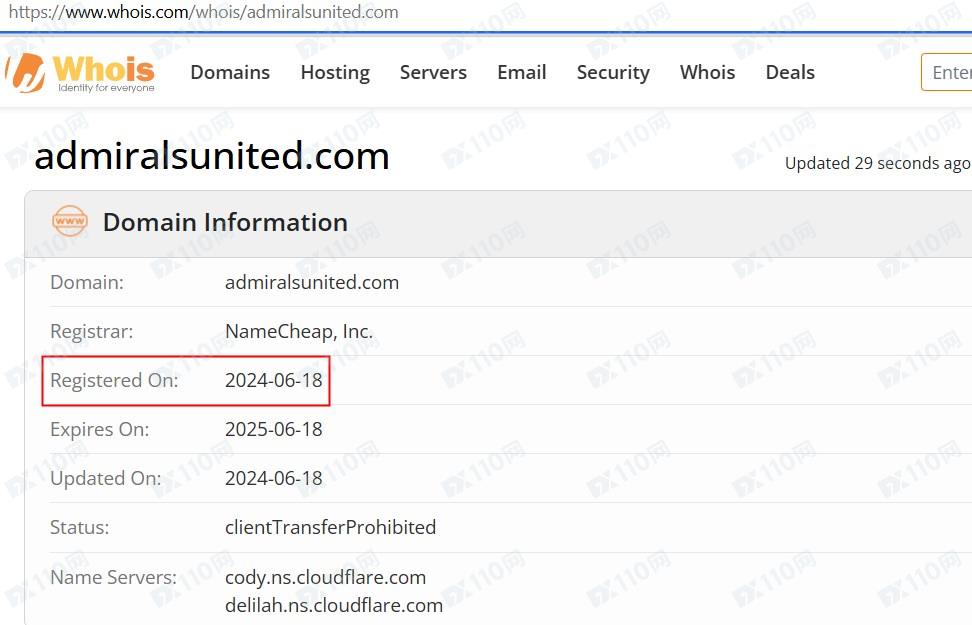972x625 pixels.
Task: Go to the Whois navigation item
Action: tap(707, 73)
